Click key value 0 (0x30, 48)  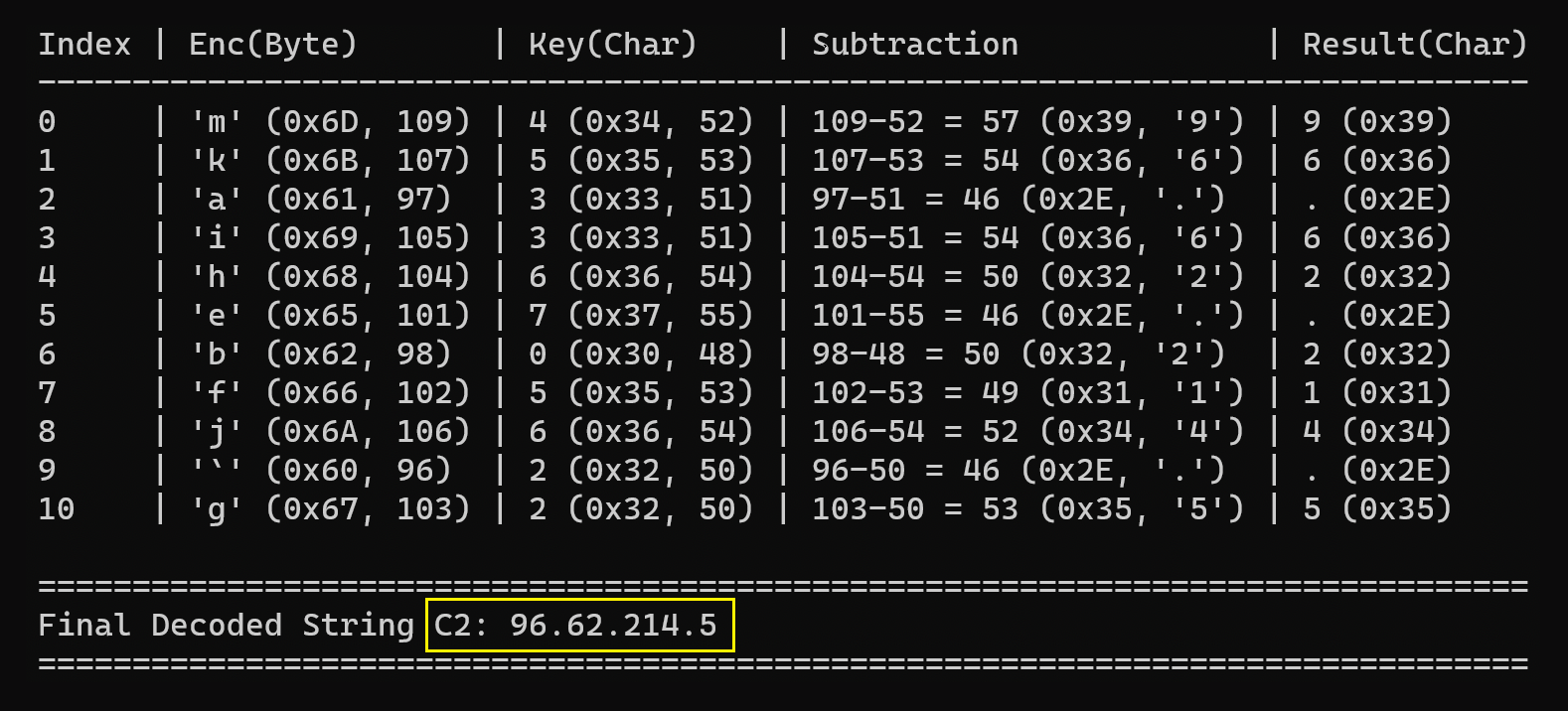tap(641, 355)
